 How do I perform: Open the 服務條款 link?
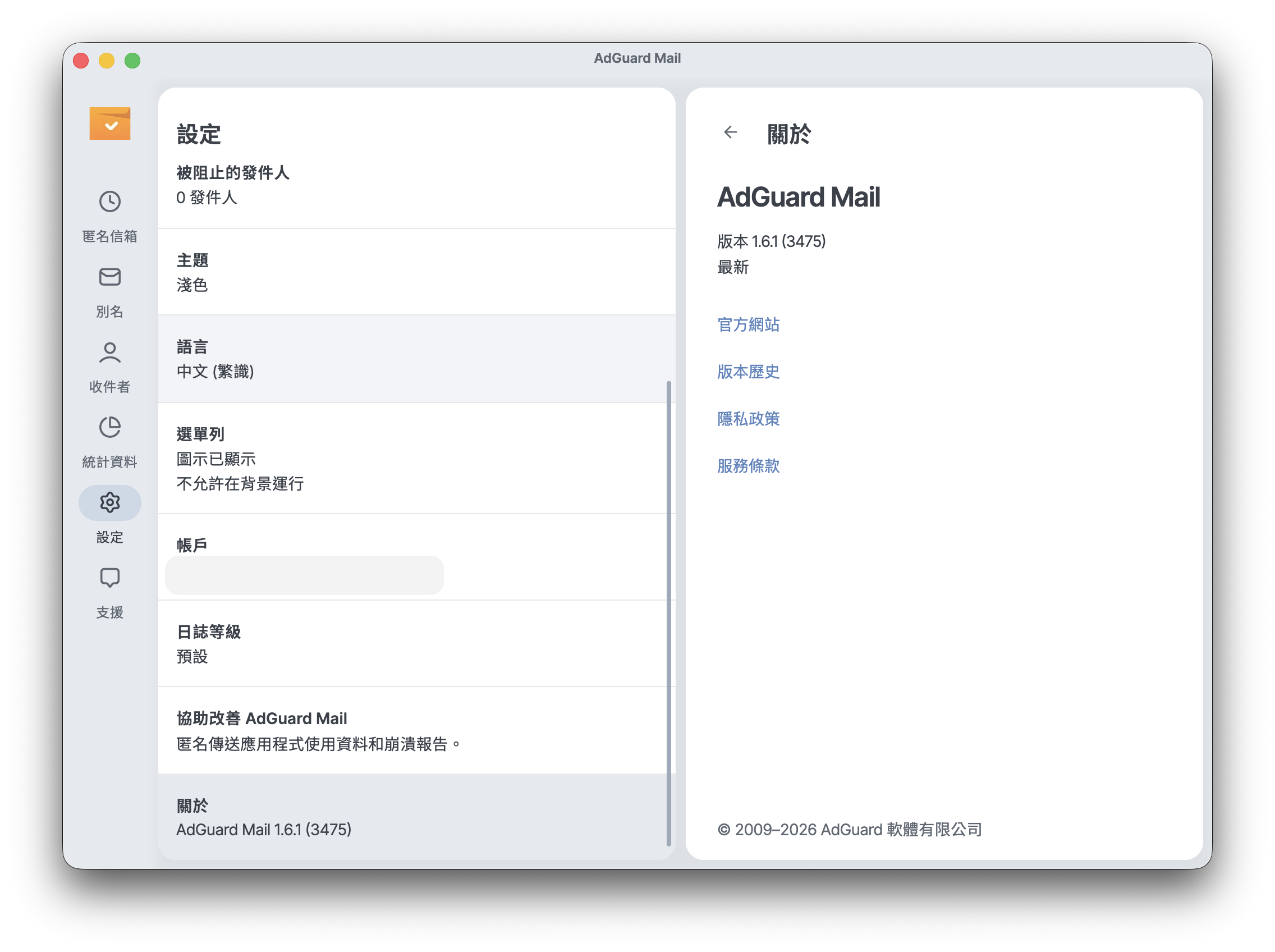pos(748,466)
